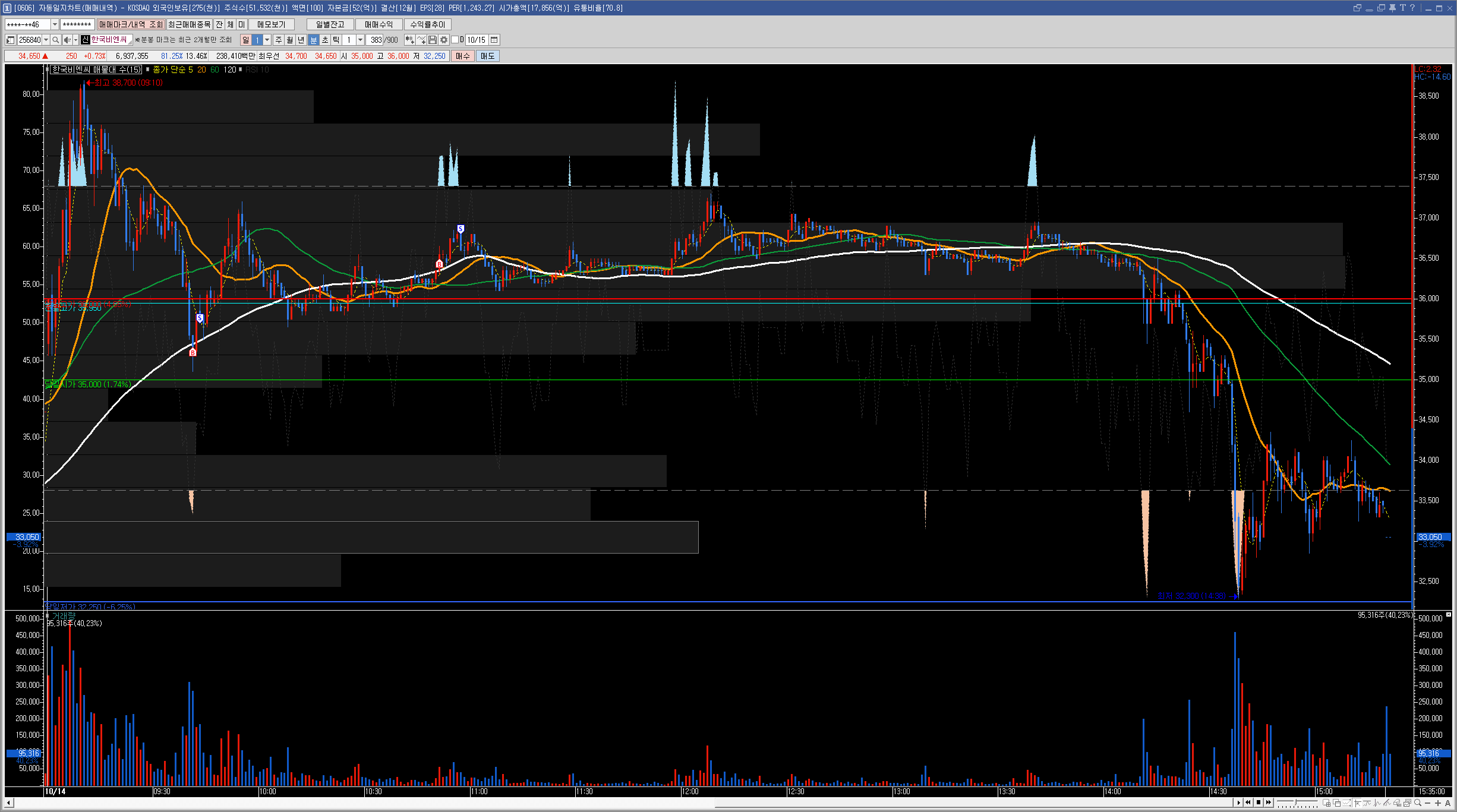The width and height of the screenshot is (1457, 812).
Task: Toggle the D checkbox beside date field
Action: pos(455,40)
